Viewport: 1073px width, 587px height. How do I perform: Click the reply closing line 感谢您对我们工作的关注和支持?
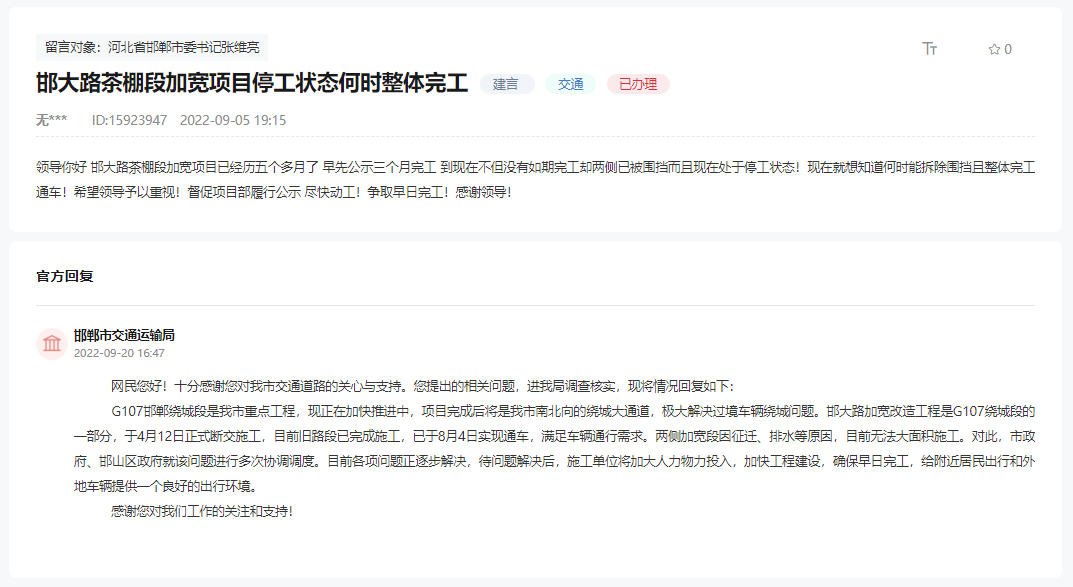point(202,511)
